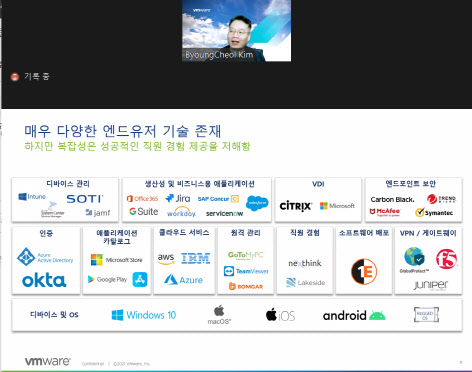Click the '원격 관리' heading
The image size is (472, 372).
pos(246,233)
